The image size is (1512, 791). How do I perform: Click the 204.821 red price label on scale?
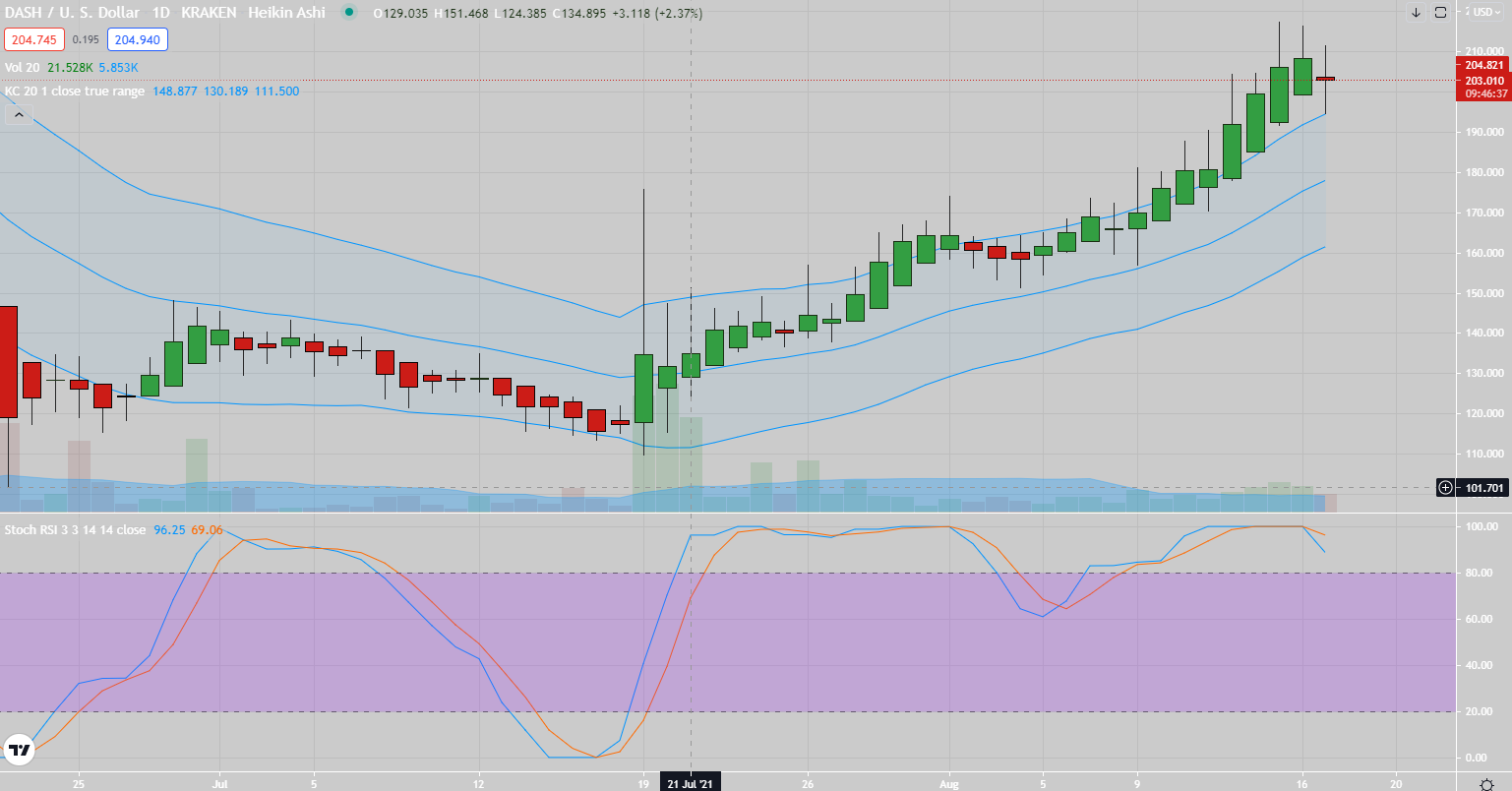(x=1482, y=65)
